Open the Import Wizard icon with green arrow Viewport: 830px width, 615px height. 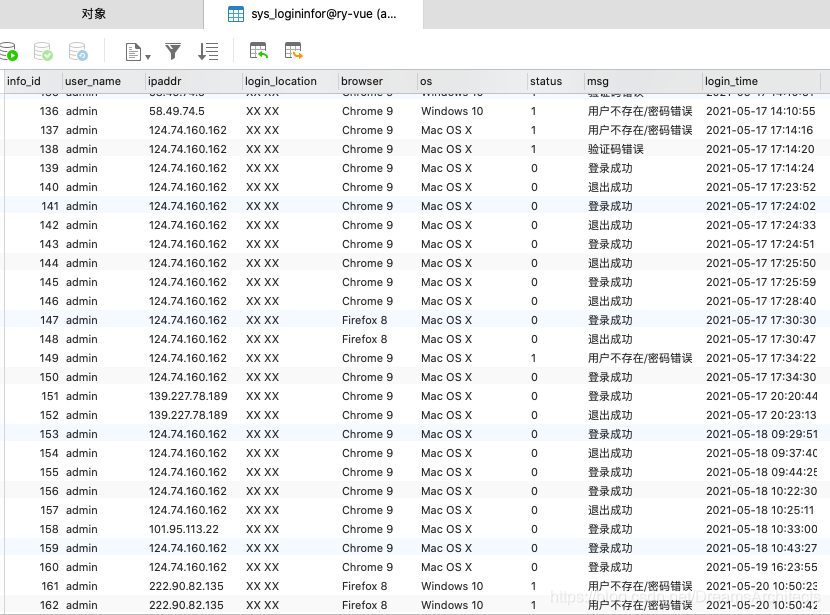pos(258,50)
